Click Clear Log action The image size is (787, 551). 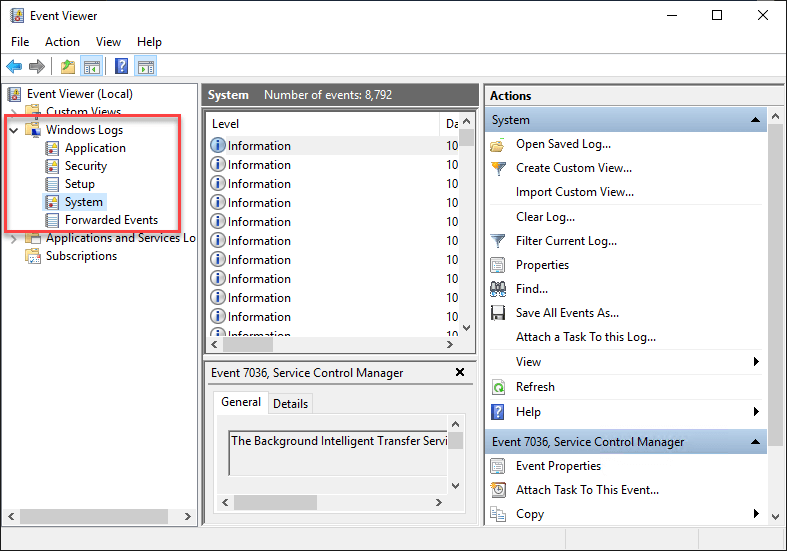(x=546, y=217)
